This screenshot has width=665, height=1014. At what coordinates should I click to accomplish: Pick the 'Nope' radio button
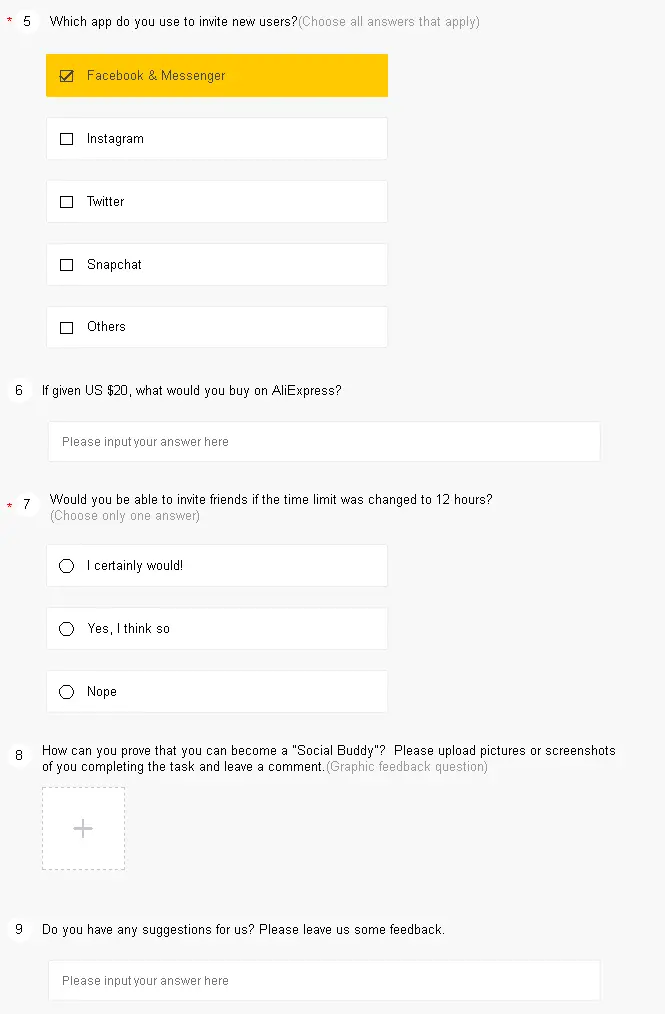(67, 692)
